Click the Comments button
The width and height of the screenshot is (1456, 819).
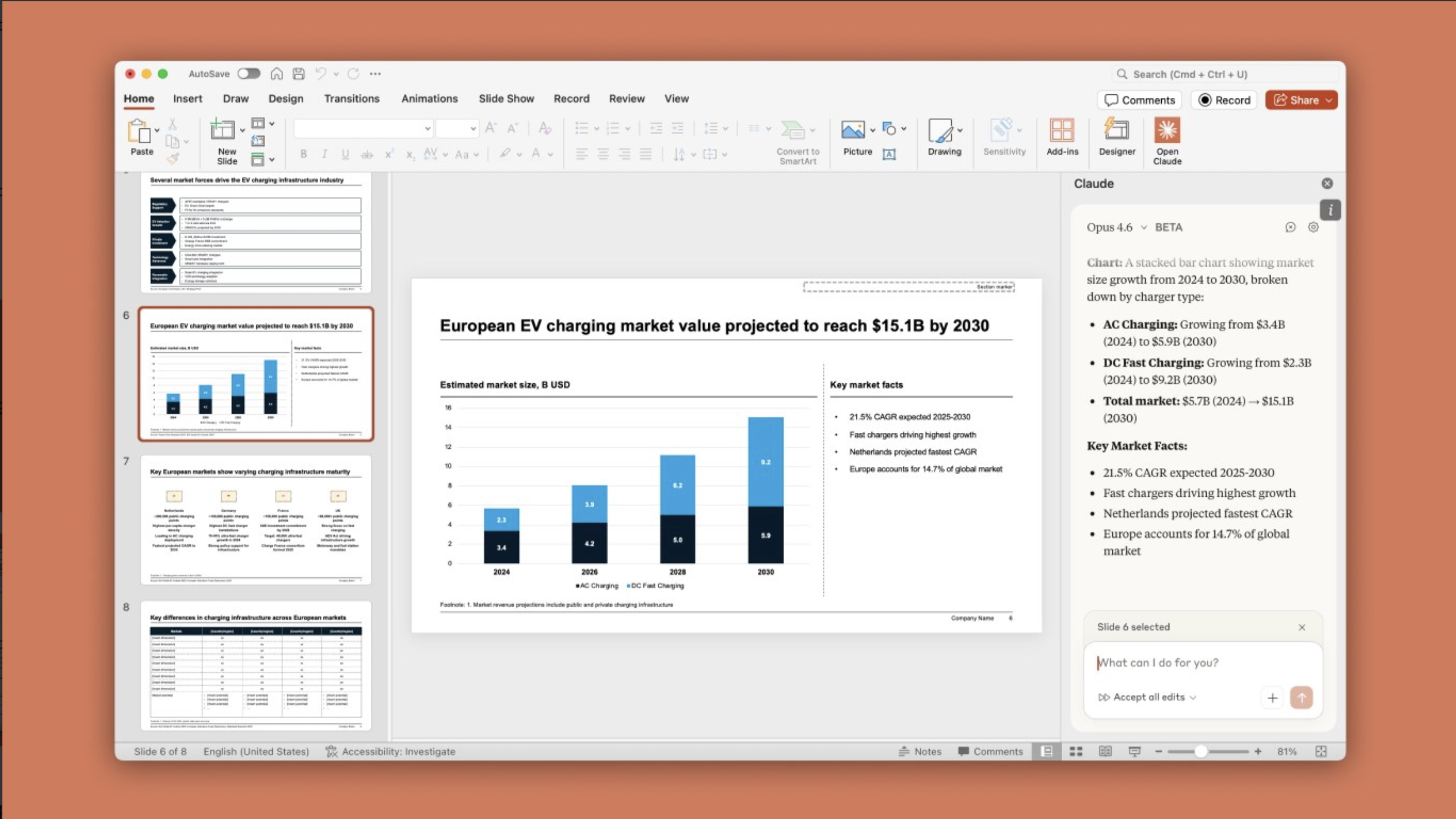click(1139, 100)
